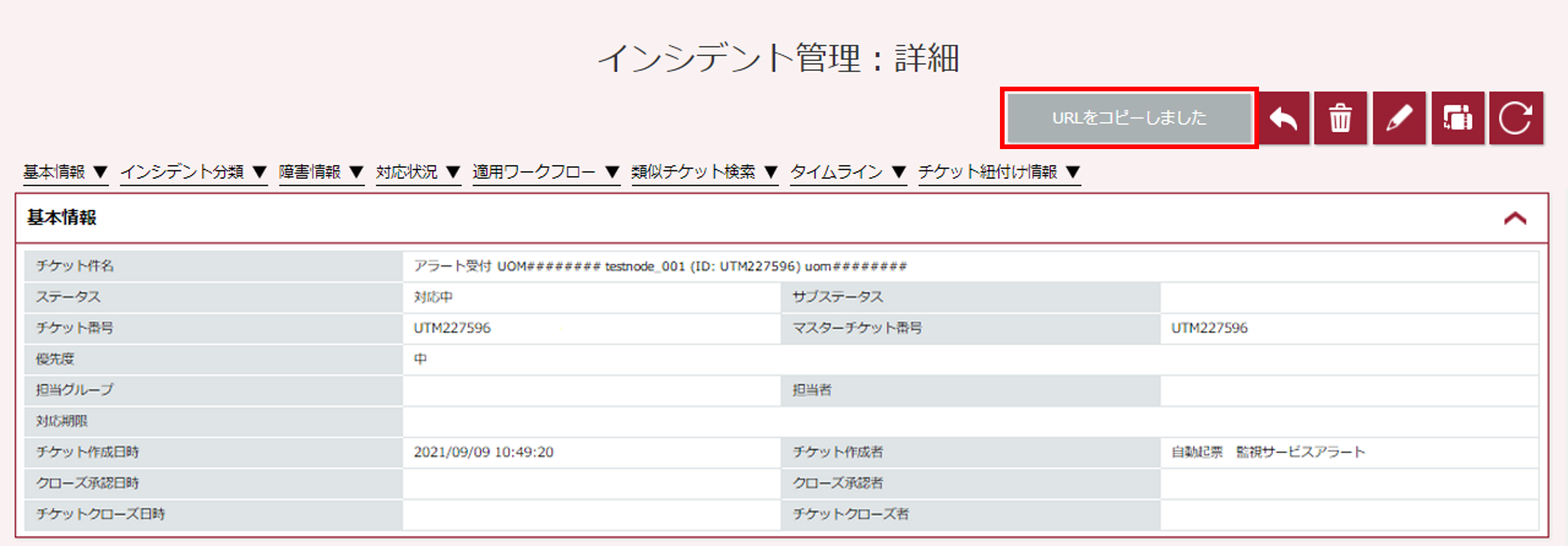
Task: Click the チケットクローズ者 label cell
Action: click(970, 515)
